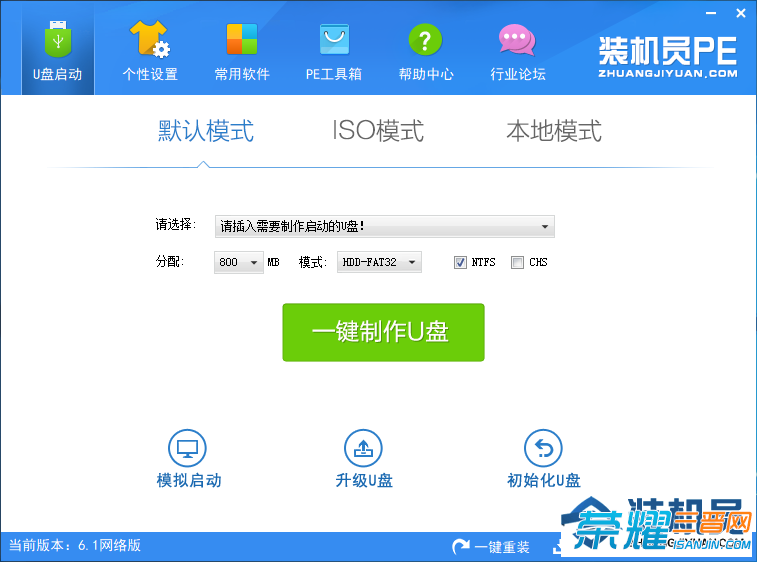Image resolution: width=757 pixels, height=562 pixels.
Task: Click the 升级U盘 upload icon
Action: click(363, 448)
